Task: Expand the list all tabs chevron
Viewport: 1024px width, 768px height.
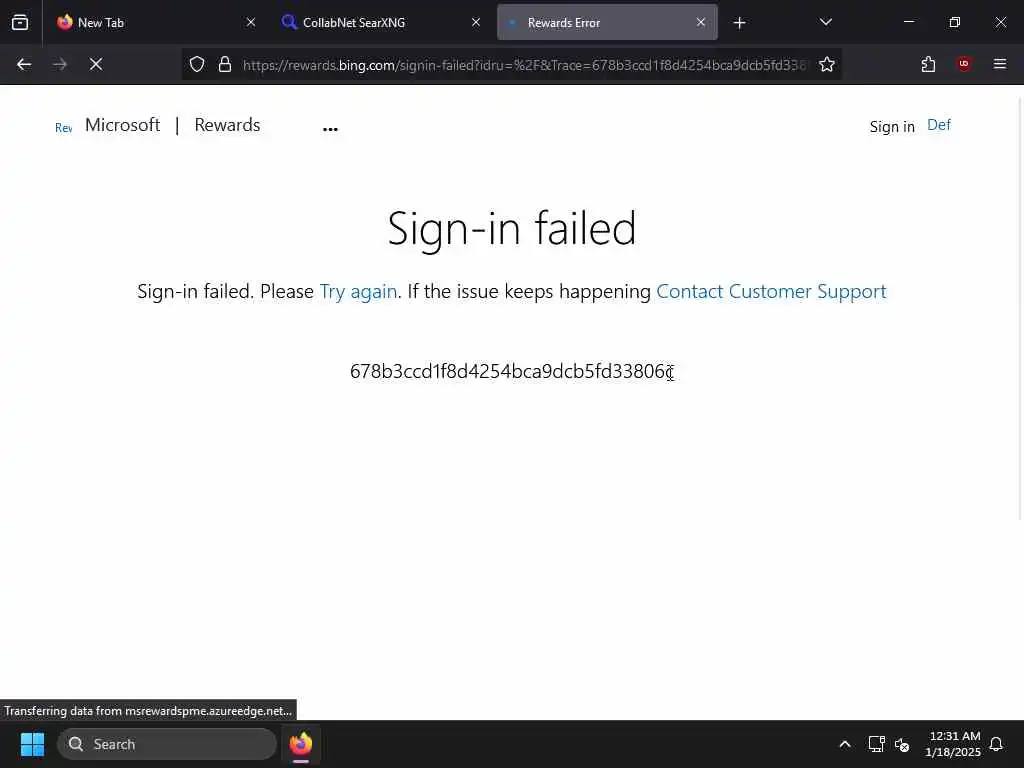Action: click(x=825, y=22)
